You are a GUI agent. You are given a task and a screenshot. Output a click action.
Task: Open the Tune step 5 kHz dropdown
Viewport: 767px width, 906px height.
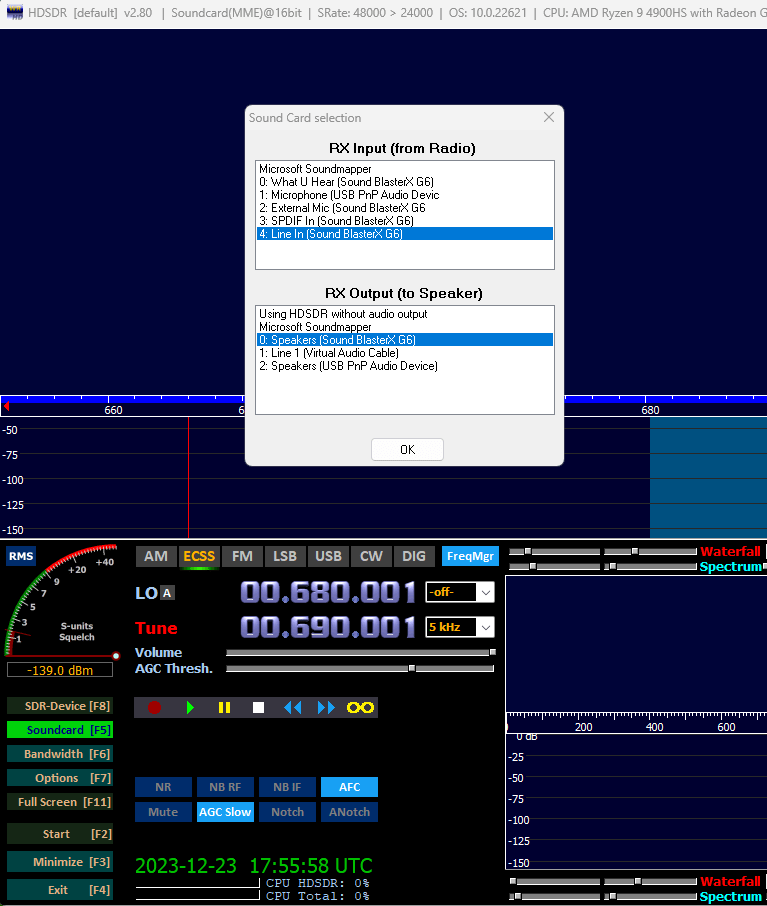pos(486,627)
